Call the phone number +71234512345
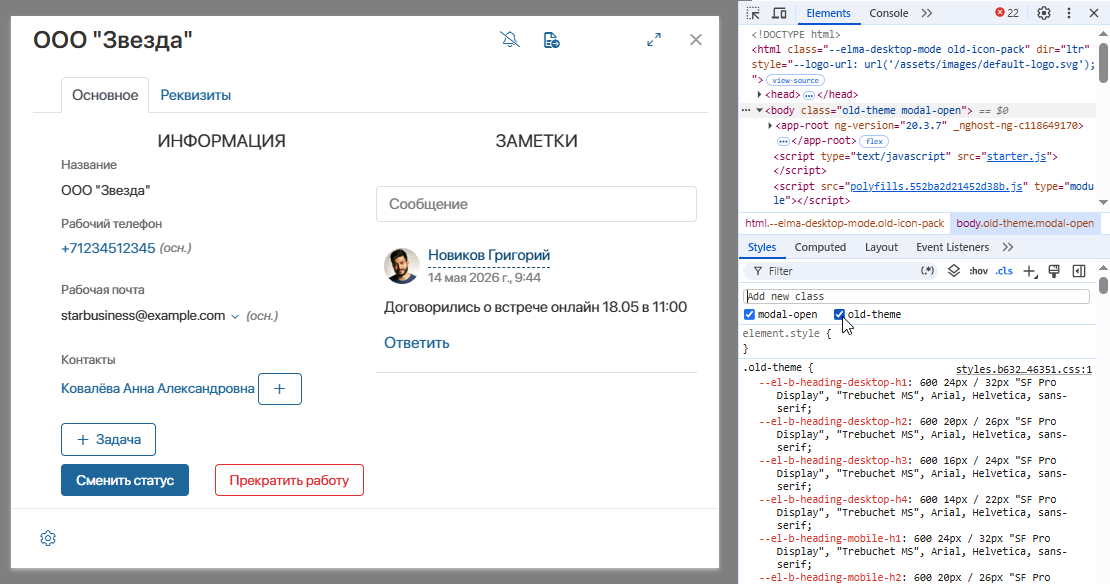1110x584 pixels. click(x=108, y=248)
